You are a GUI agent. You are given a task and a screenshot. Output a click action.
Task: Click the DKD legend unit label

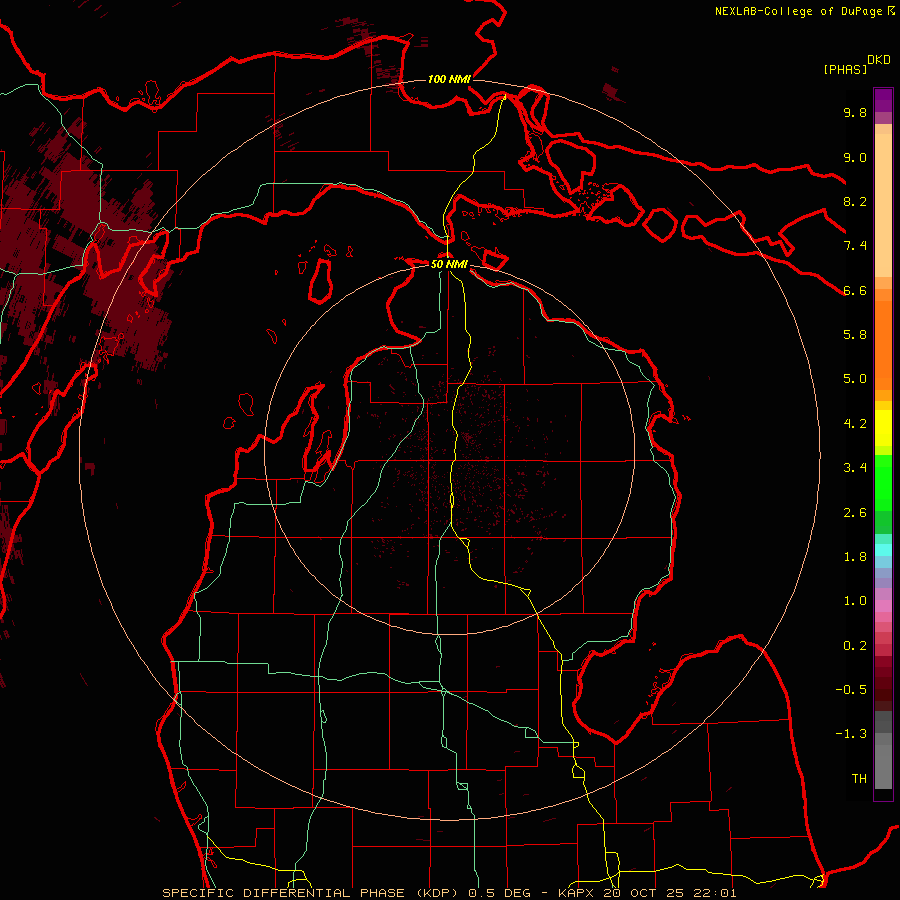click(x=879, y=60)
